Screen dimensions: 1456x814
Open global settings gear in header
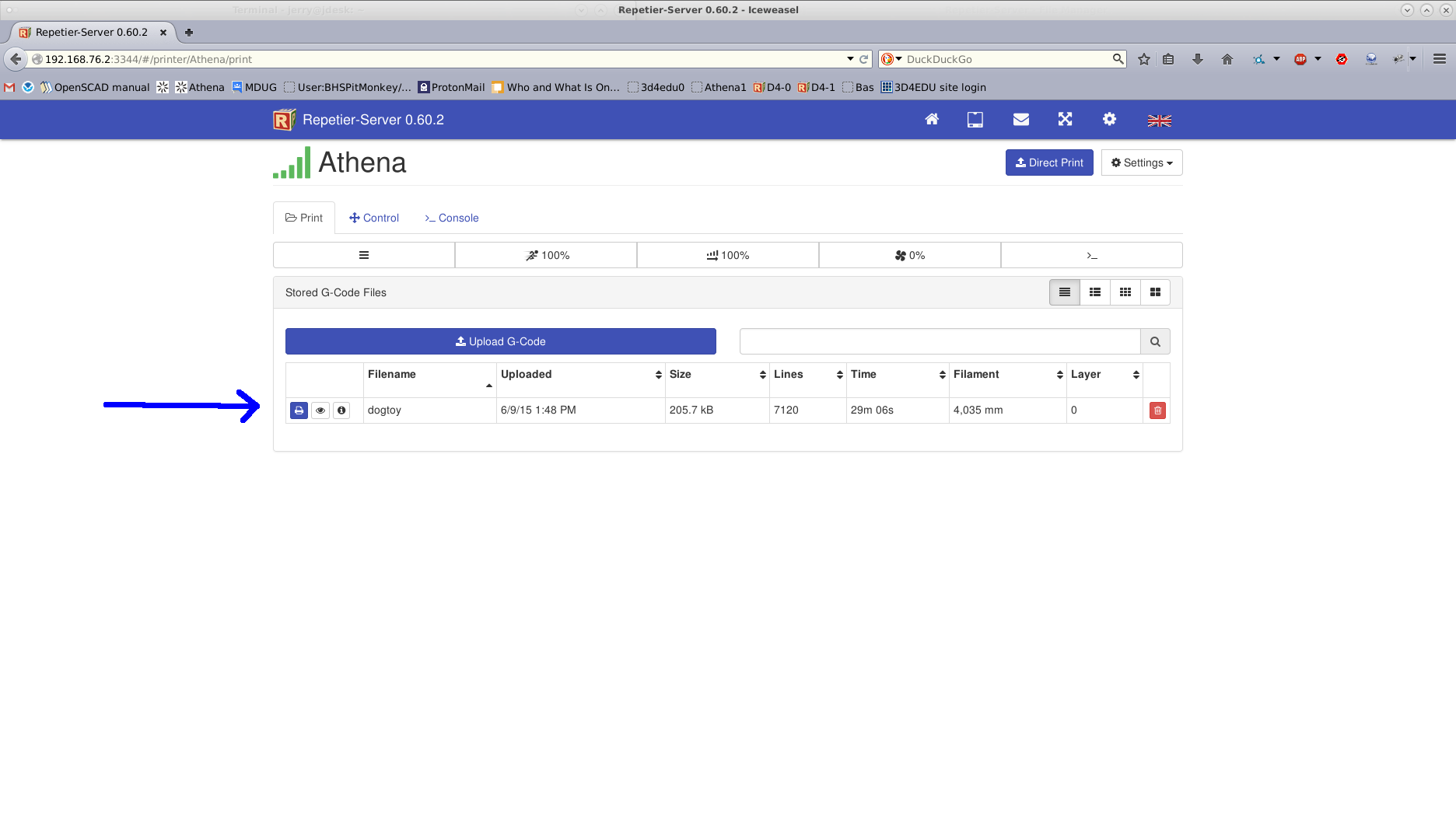1109,120
